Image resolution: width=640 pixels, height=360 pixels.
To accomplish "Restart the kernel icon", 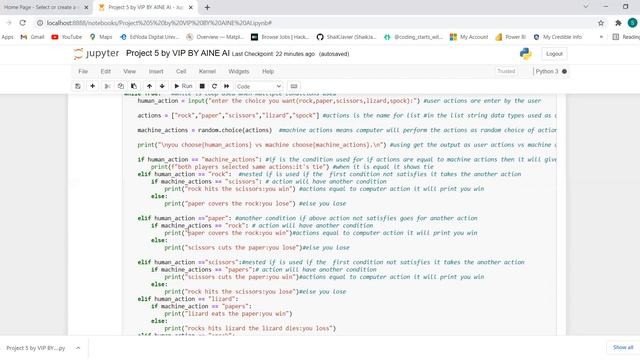I will tap(214, 86).
